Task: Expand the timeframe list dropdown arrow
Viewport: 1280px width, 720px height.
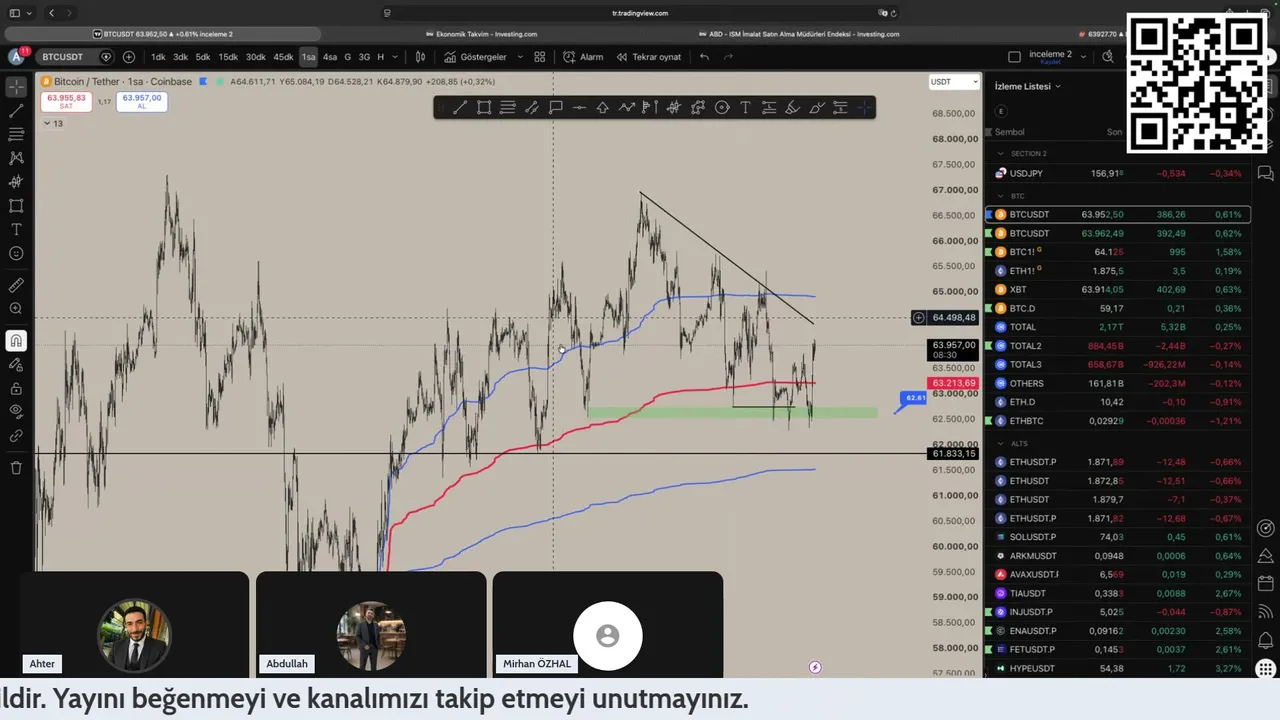Action: pyautogui.click(x=395, y=57)
